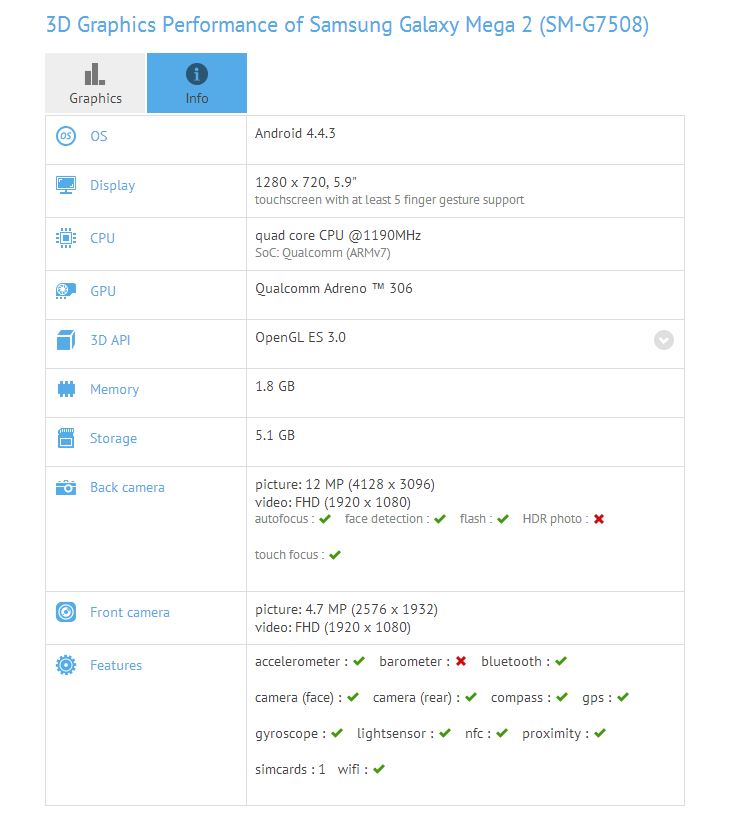Select the Info tab

tap(197, 83)
